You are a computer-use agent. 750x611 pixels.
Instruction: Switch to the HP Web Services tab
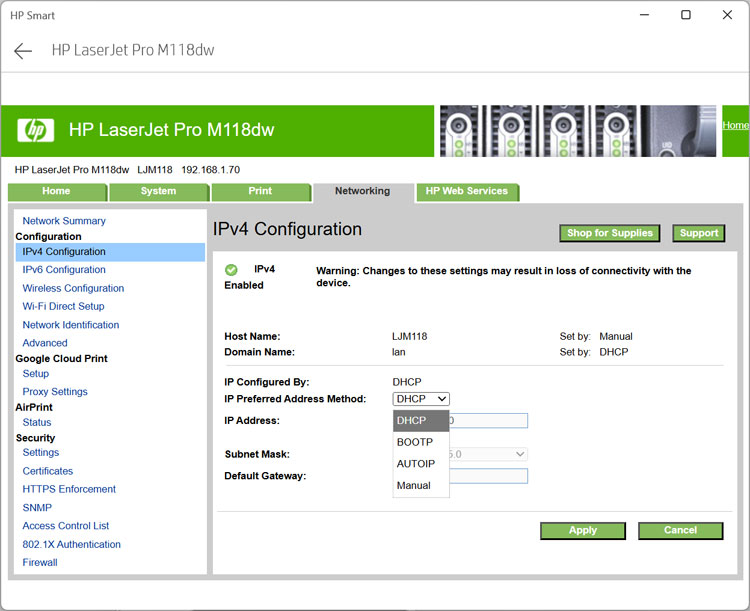(x=467, y=191)
